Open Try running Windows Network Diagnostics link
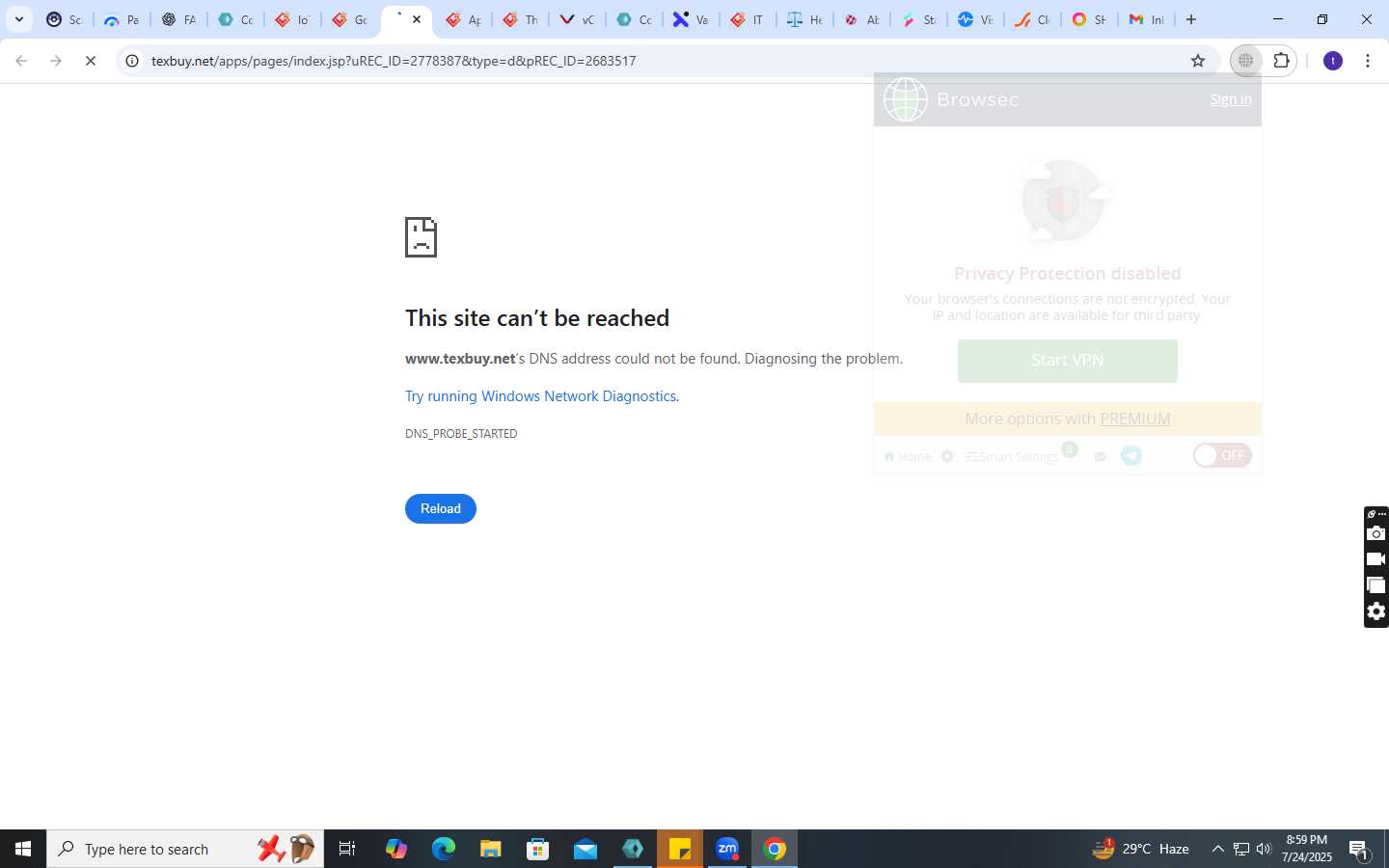1389x868 pixels. [541, 396]
